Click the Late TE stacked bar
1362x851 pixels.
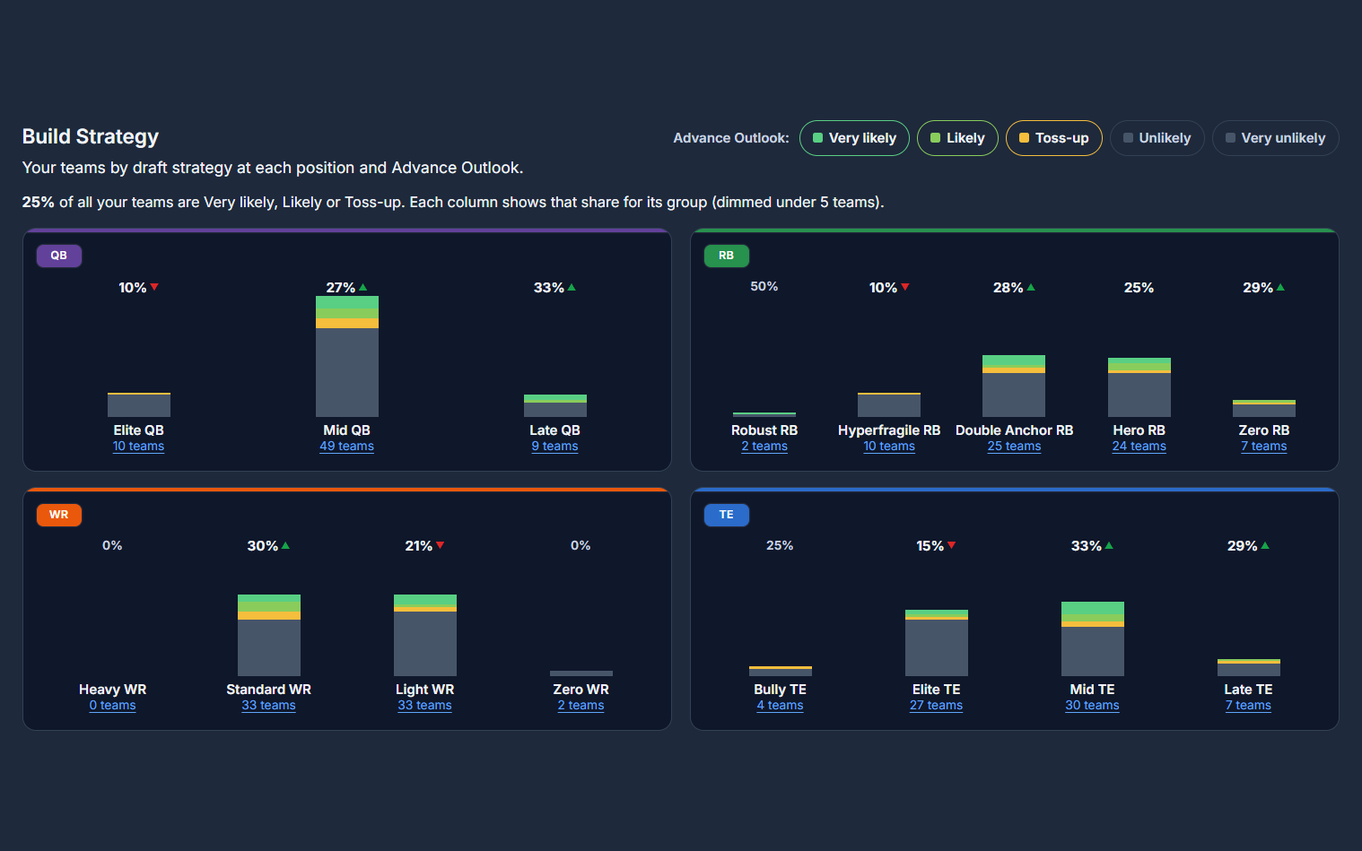click(1248, 667)
